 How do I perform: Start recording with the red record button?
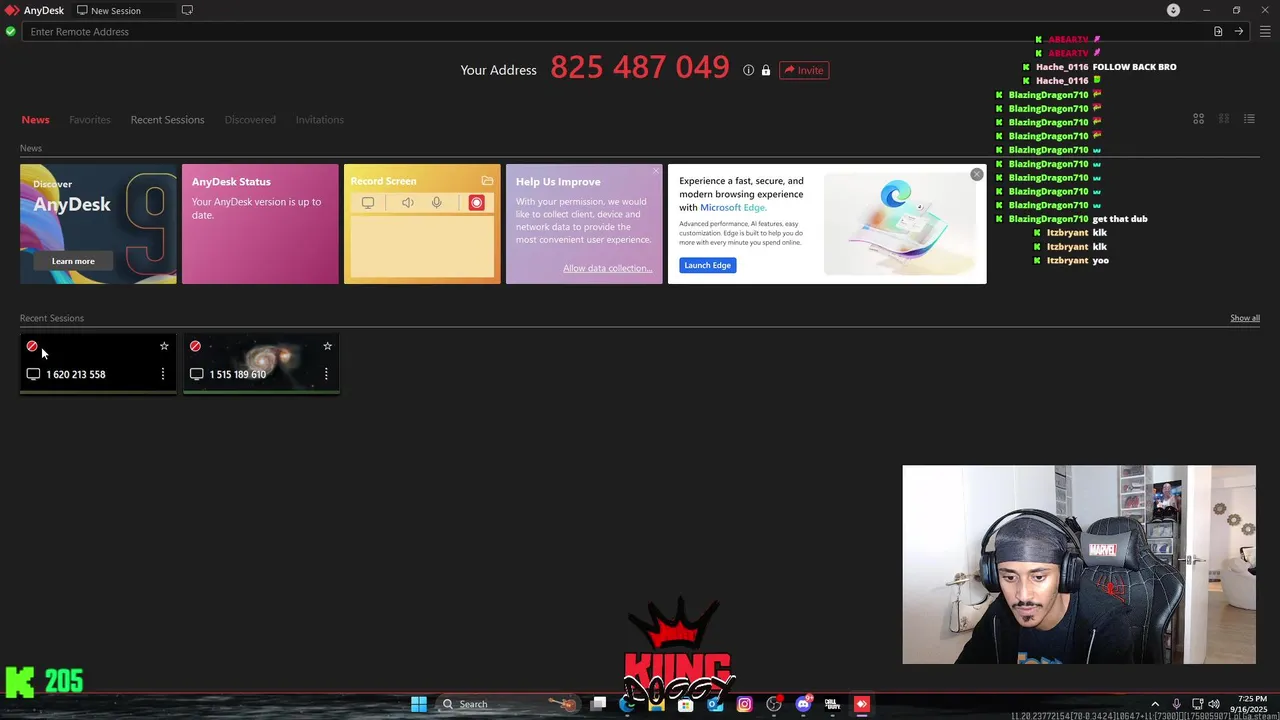tap(476, 203)
